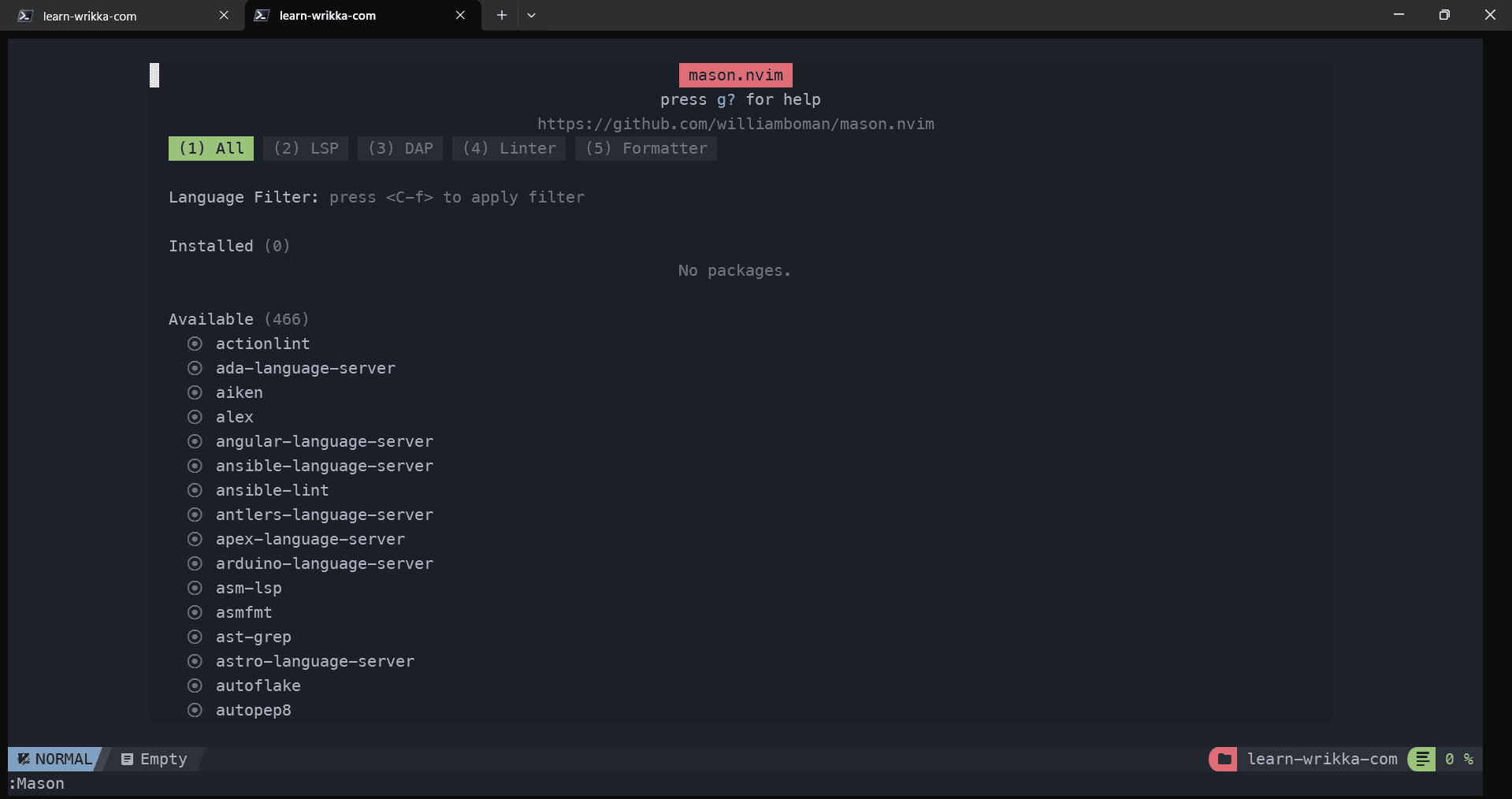Click the No packages. message
Image resolution: width=1512 pixels, height=799 pixels.
734,270
